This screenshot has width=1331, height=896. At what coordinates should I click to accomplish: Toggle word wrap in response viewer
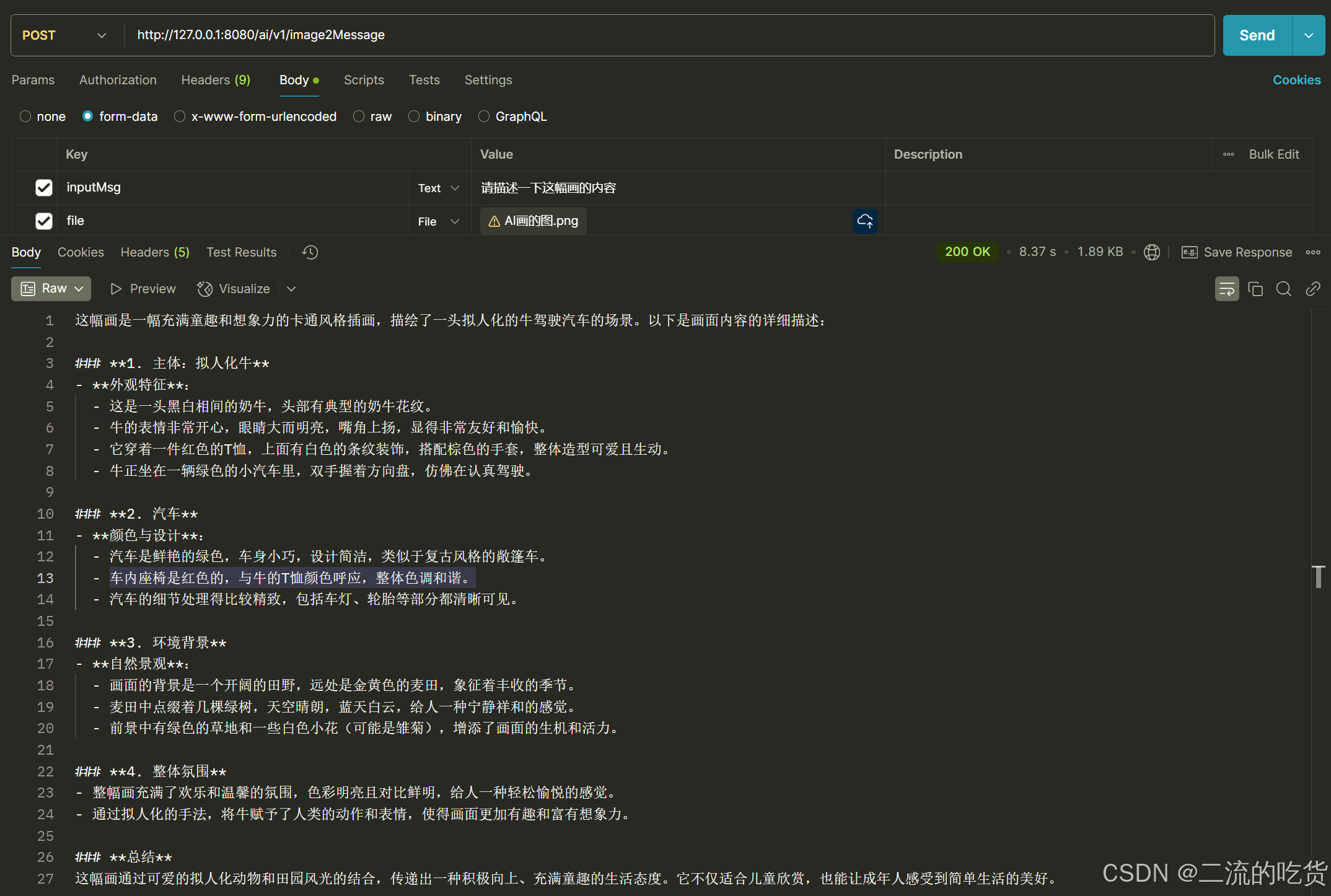coord(1226,289)
